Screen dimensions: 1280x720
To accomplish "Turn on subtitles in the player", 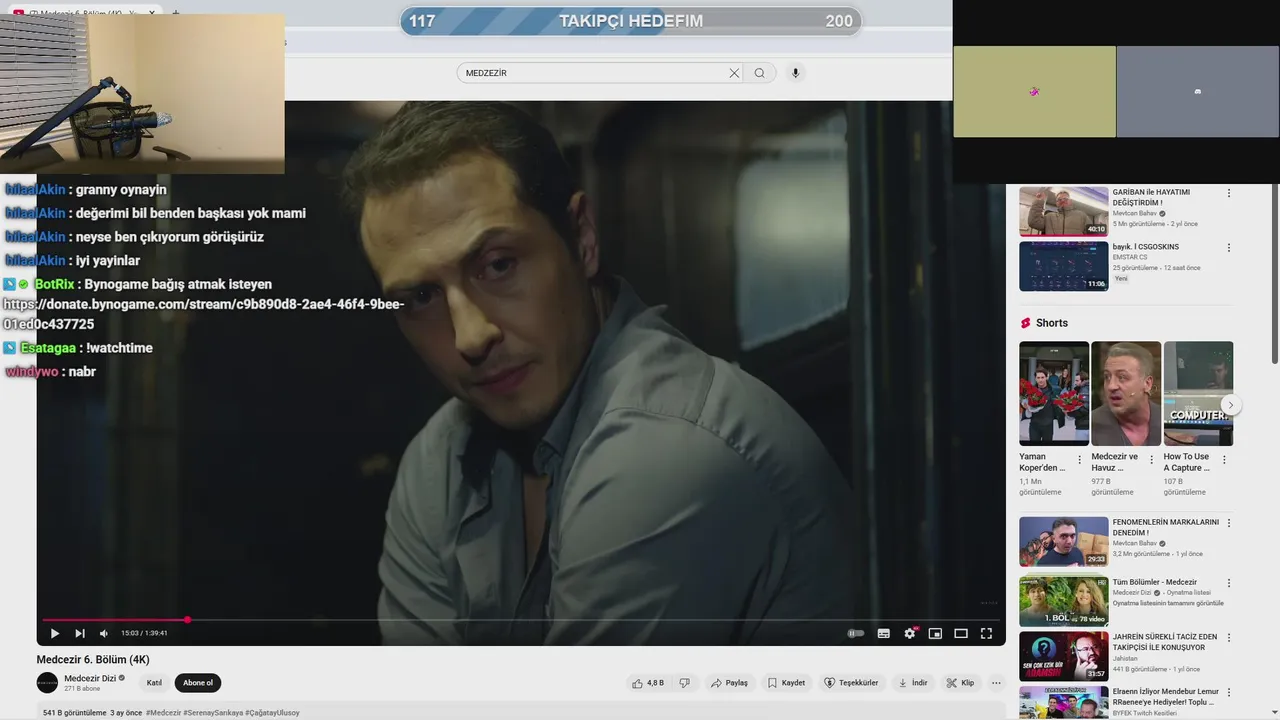I will tap(883, 633).
